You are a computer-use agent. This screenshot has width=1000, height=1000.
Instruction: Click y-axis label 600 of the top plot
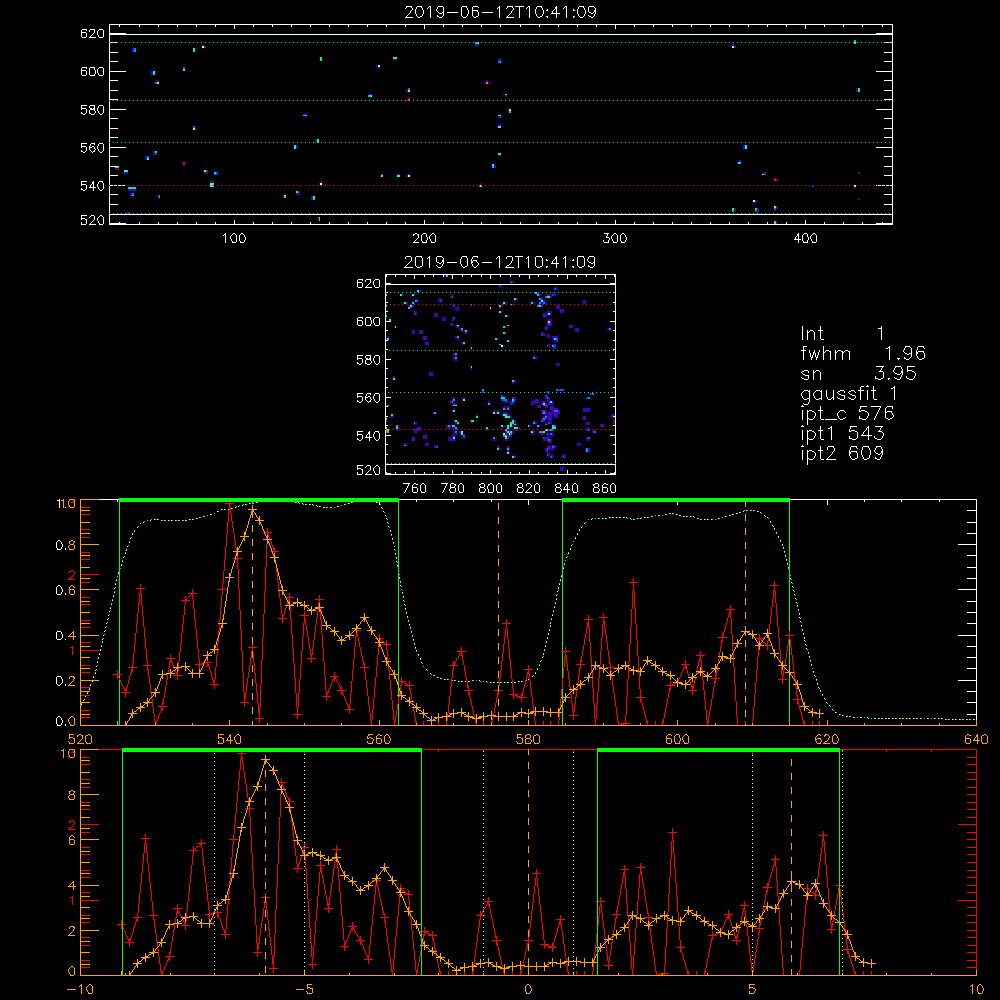click(92, 71)
